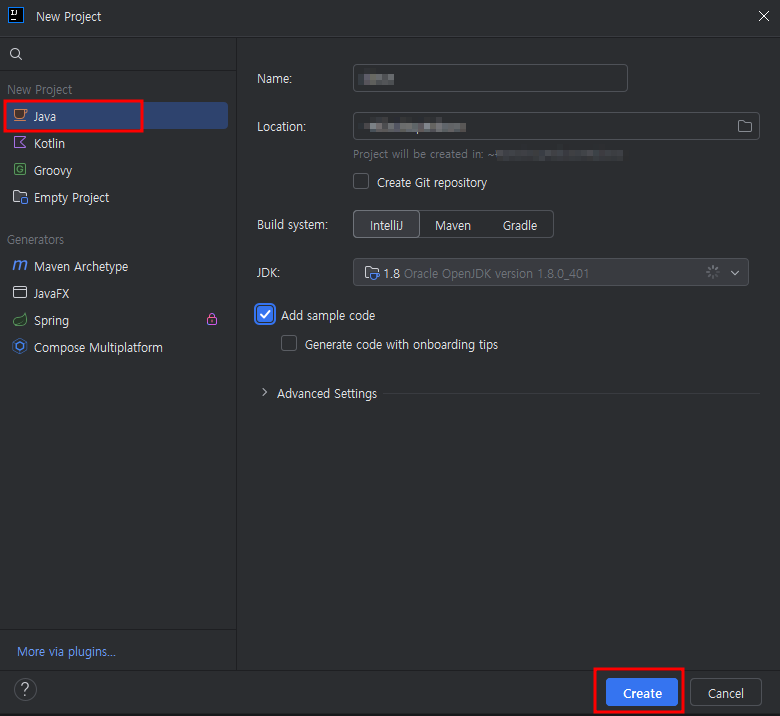The height and width of the screenshot is (716, 780).
Task: Select Maven build system
Action: pyautogui.click(x=453, y=225)
